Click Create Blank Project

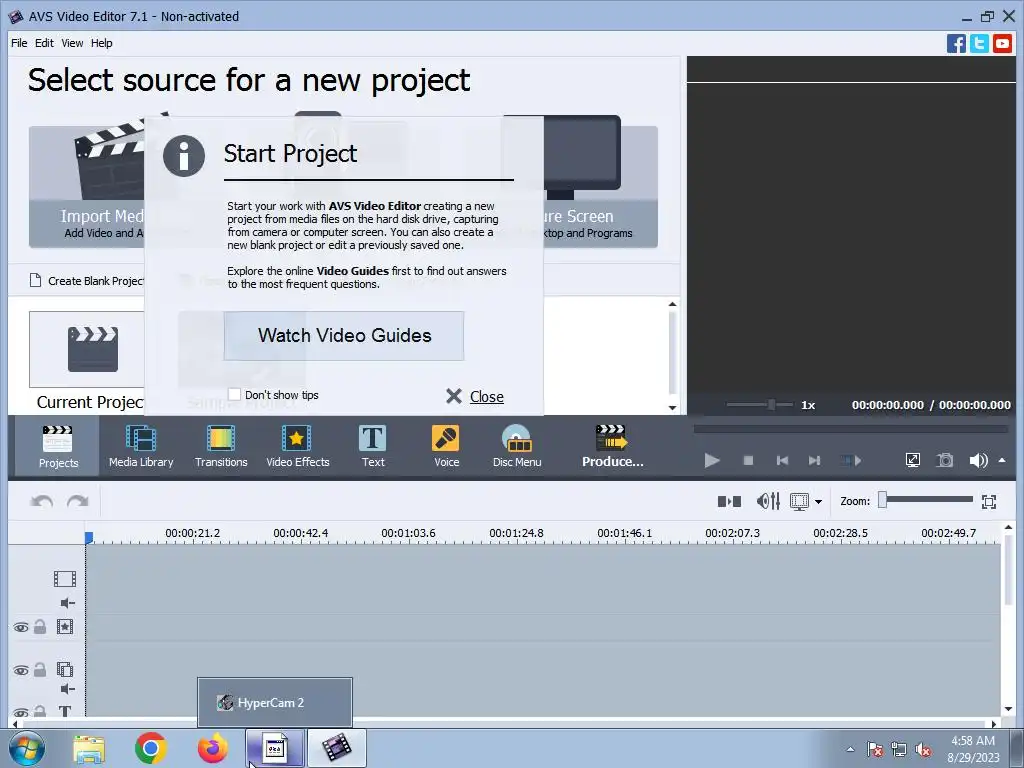87,281
